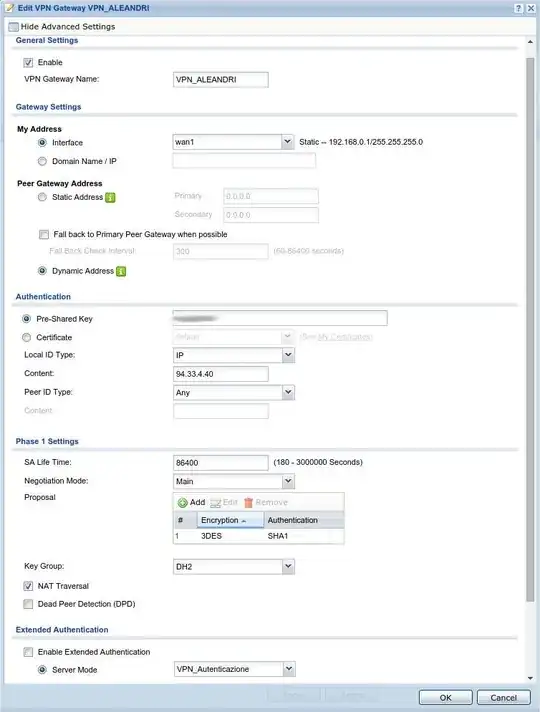Screen dimensions: 540x712
Task: Click the Domain Name / IP input field
Action: point(244,161)
